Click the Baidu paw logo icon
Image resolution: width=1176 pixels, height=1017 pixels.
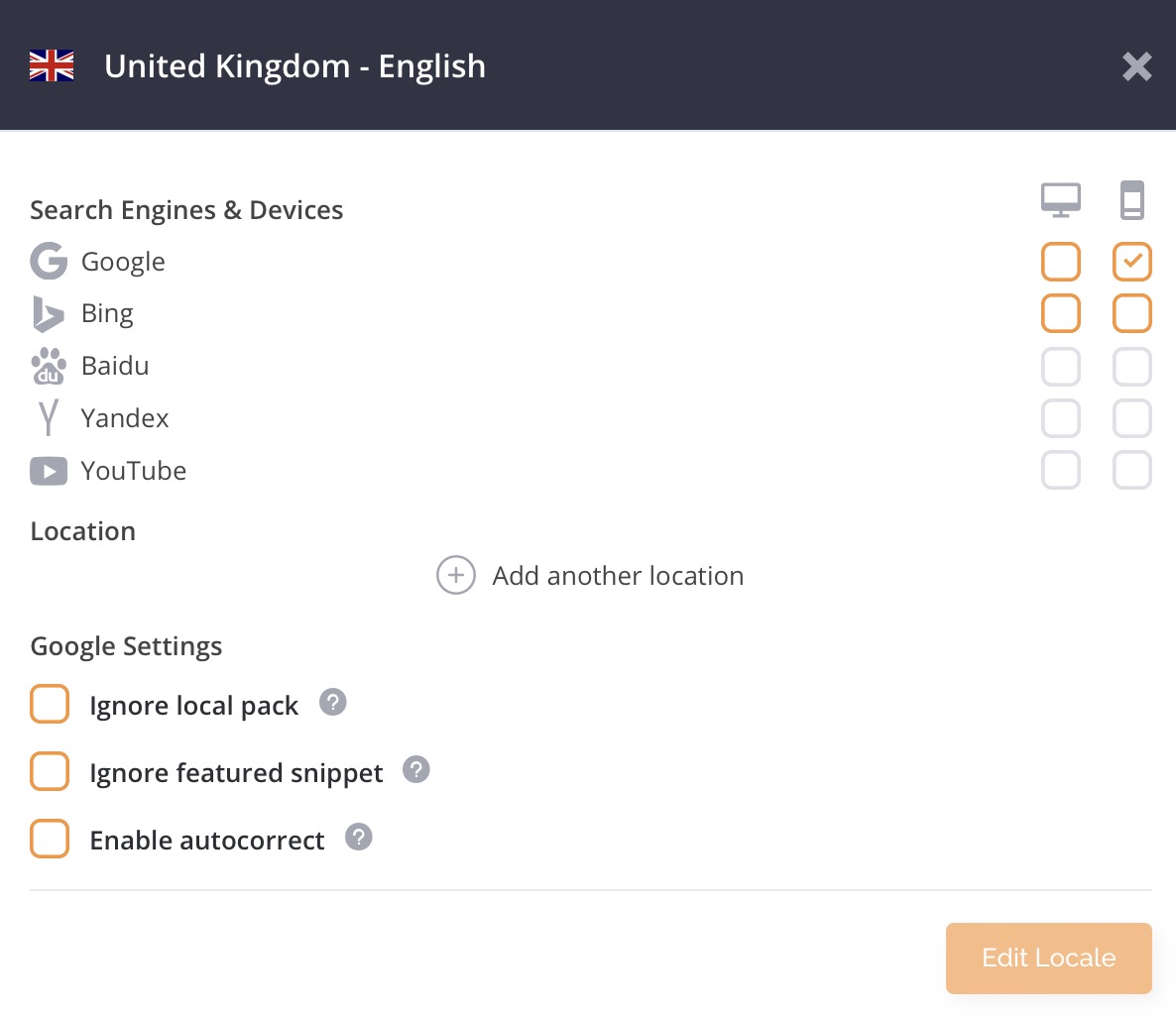click(x=49, y=366)
